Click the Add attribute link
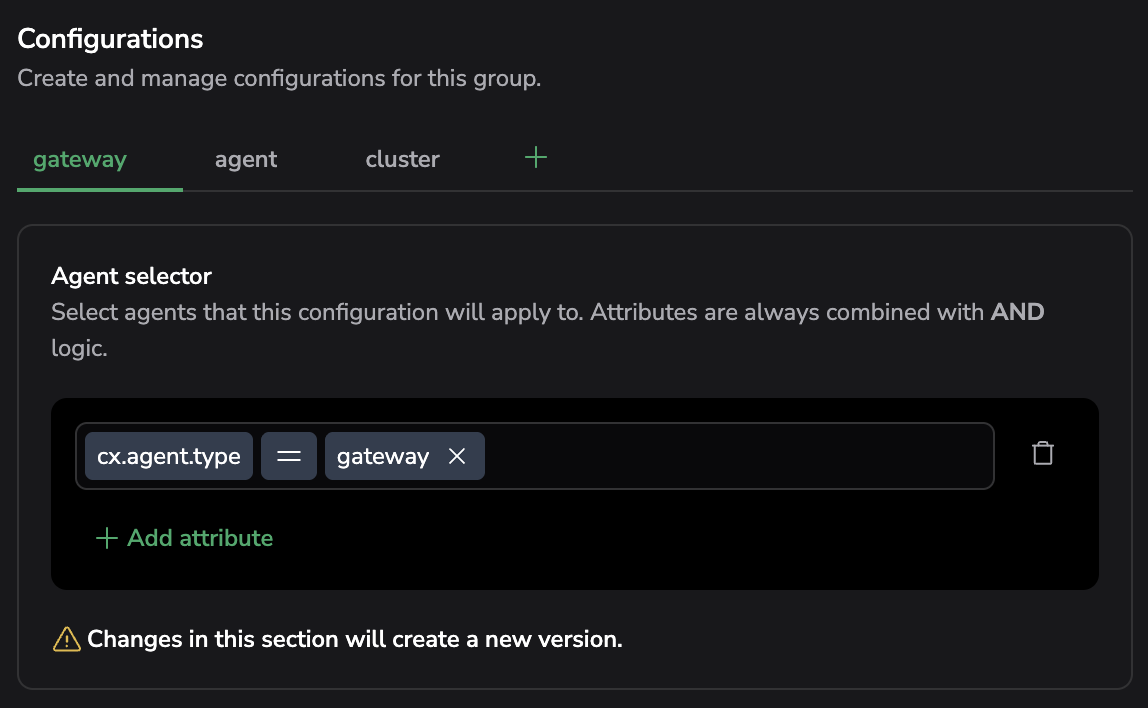1148x708 pixels. [x=200, y=538]
